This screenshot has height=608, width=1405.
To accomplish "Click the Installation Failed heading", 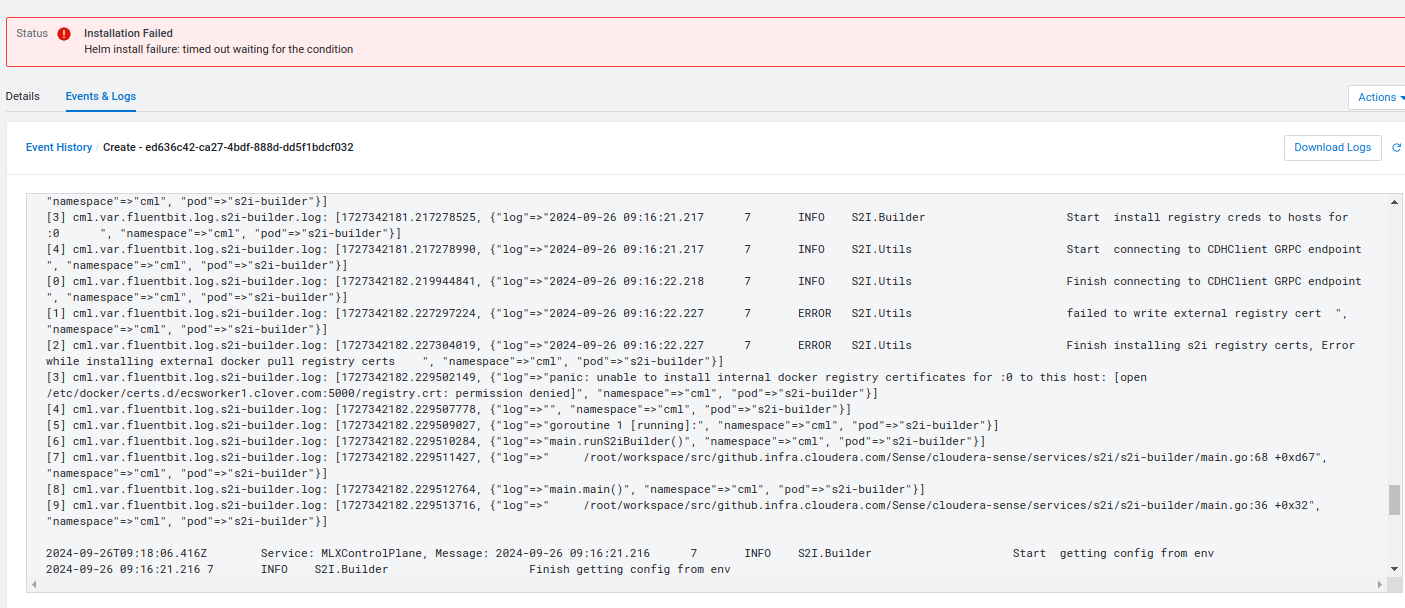I will click(128, 33).
